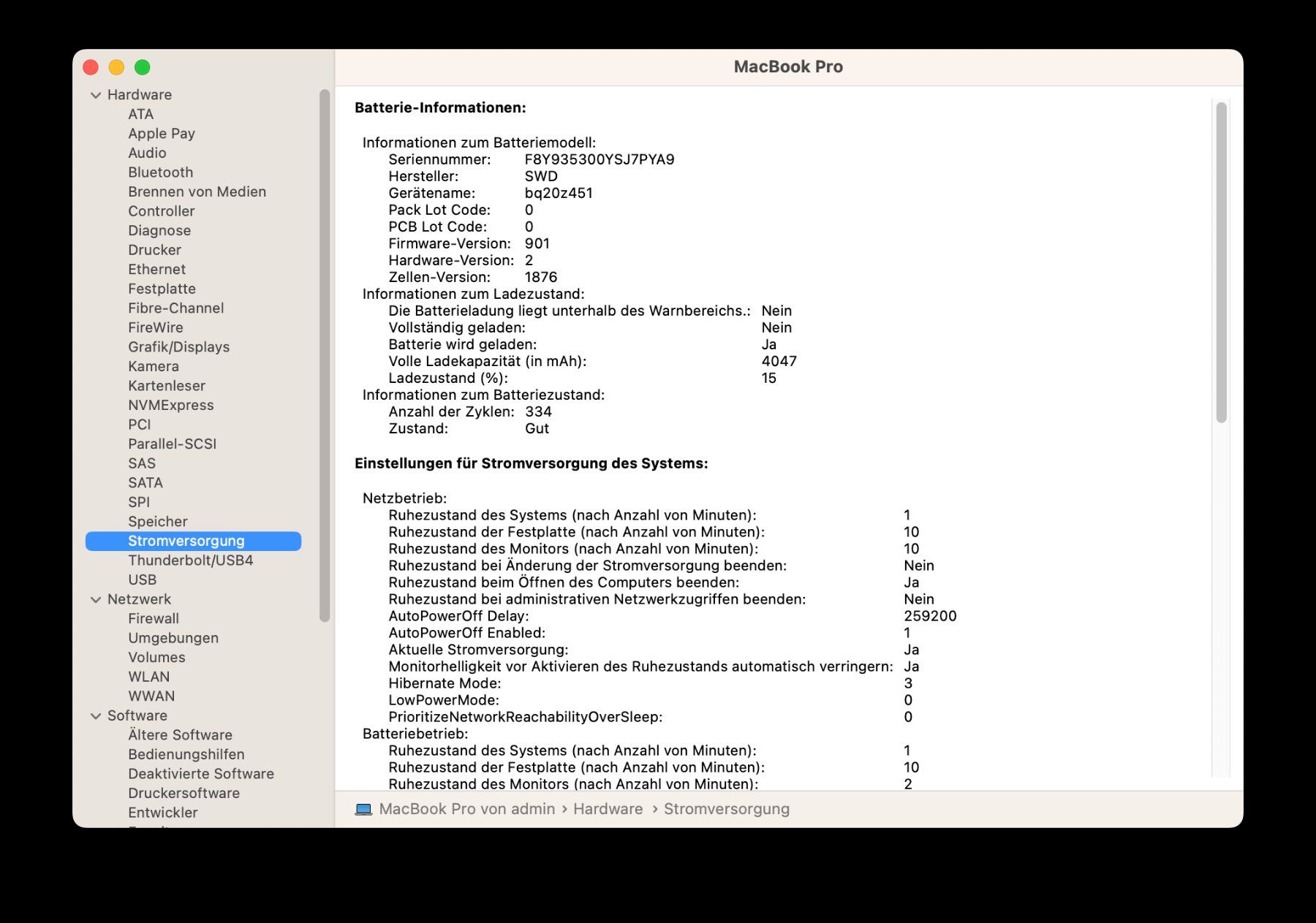1316x923 pixels.
Task: Select Diagnose in the sidebar
Action: pos(159,230)
